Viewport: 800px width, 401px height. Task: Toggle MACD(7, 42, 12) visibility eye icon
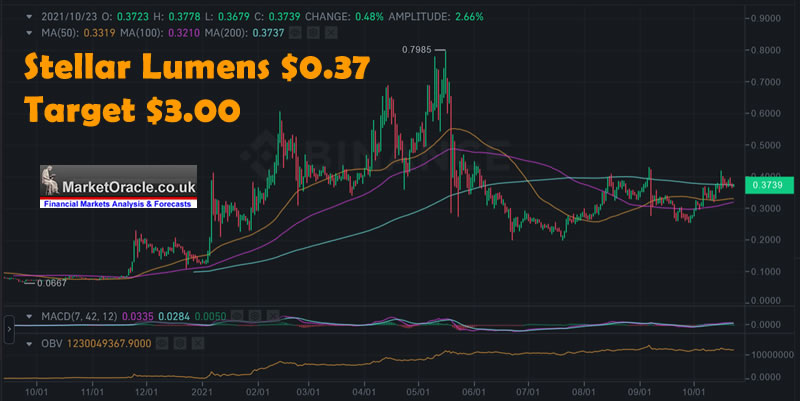237,316
